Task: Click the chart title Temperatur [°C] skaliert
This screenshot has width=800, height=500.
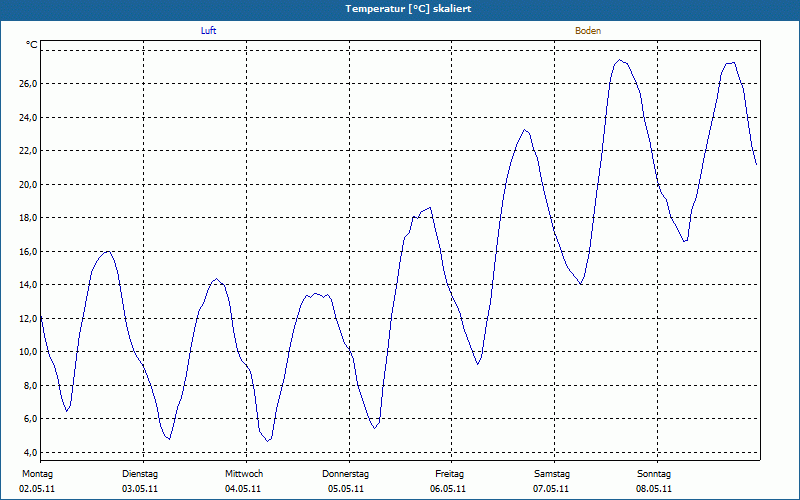Action: coord(408,9)
